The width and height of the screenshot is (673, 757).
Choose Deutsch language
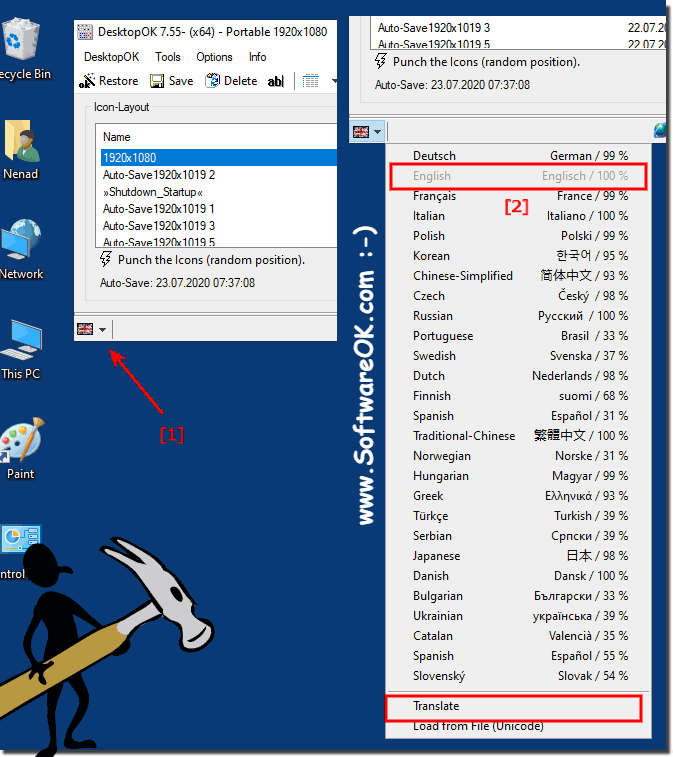[519, 156]
